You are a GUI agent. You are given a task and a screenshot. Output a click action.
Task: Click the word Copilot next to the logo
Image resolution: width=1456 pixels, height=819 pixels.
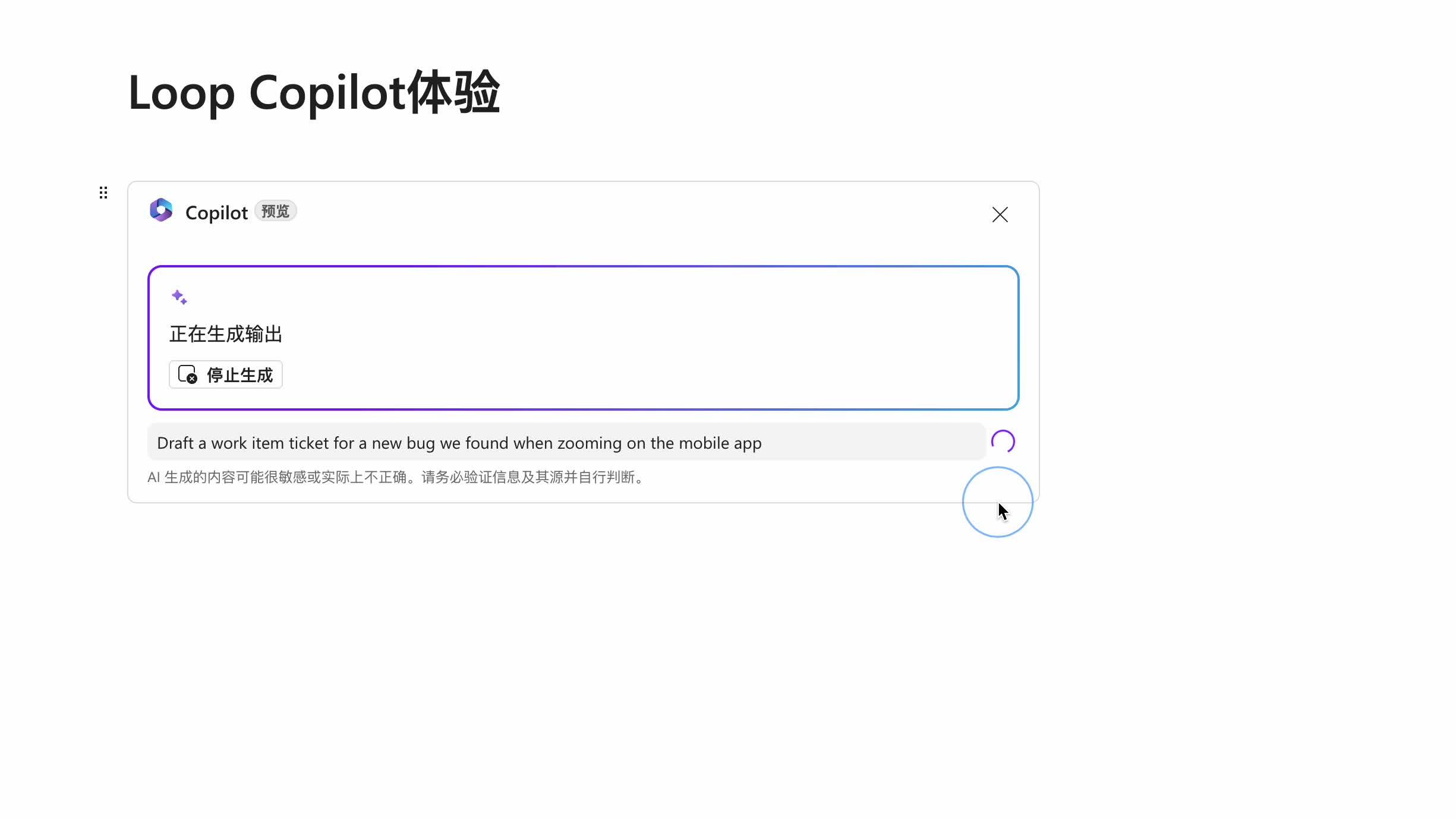pyautogui.click(x=216, y=212)
